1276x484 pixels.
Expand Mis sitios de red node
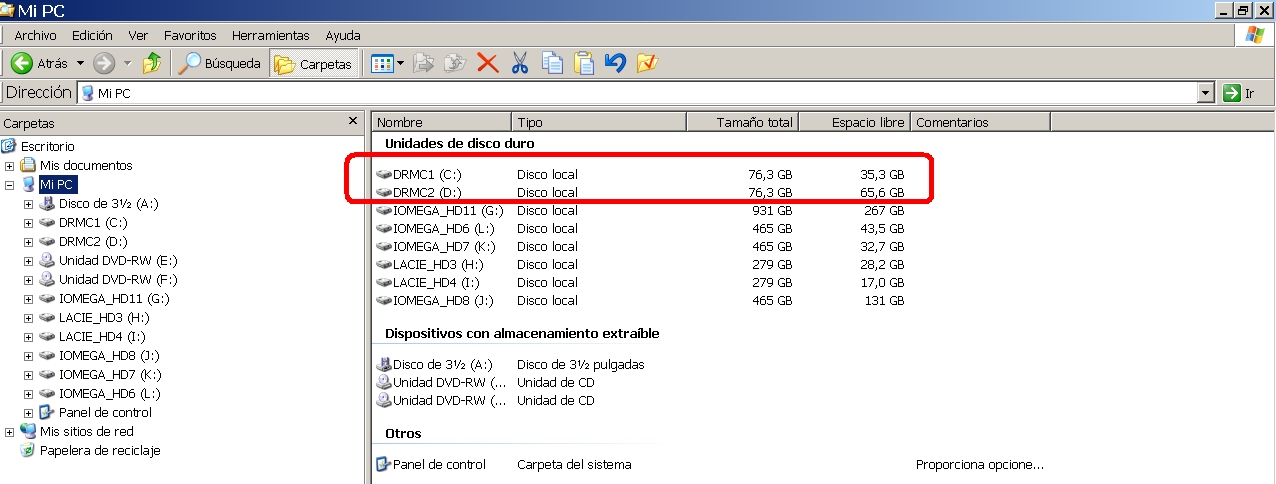tap(10, 432)
